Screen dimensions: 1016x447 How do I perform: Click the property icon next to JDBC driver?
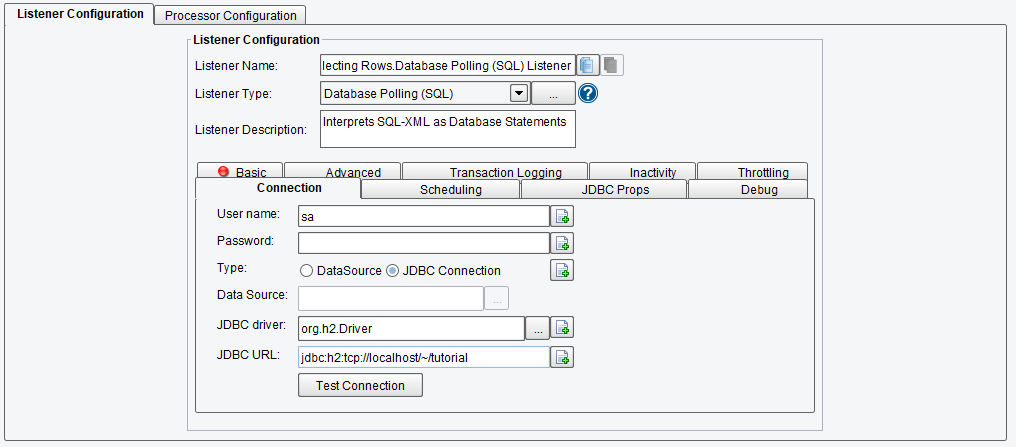pos(562,328)
